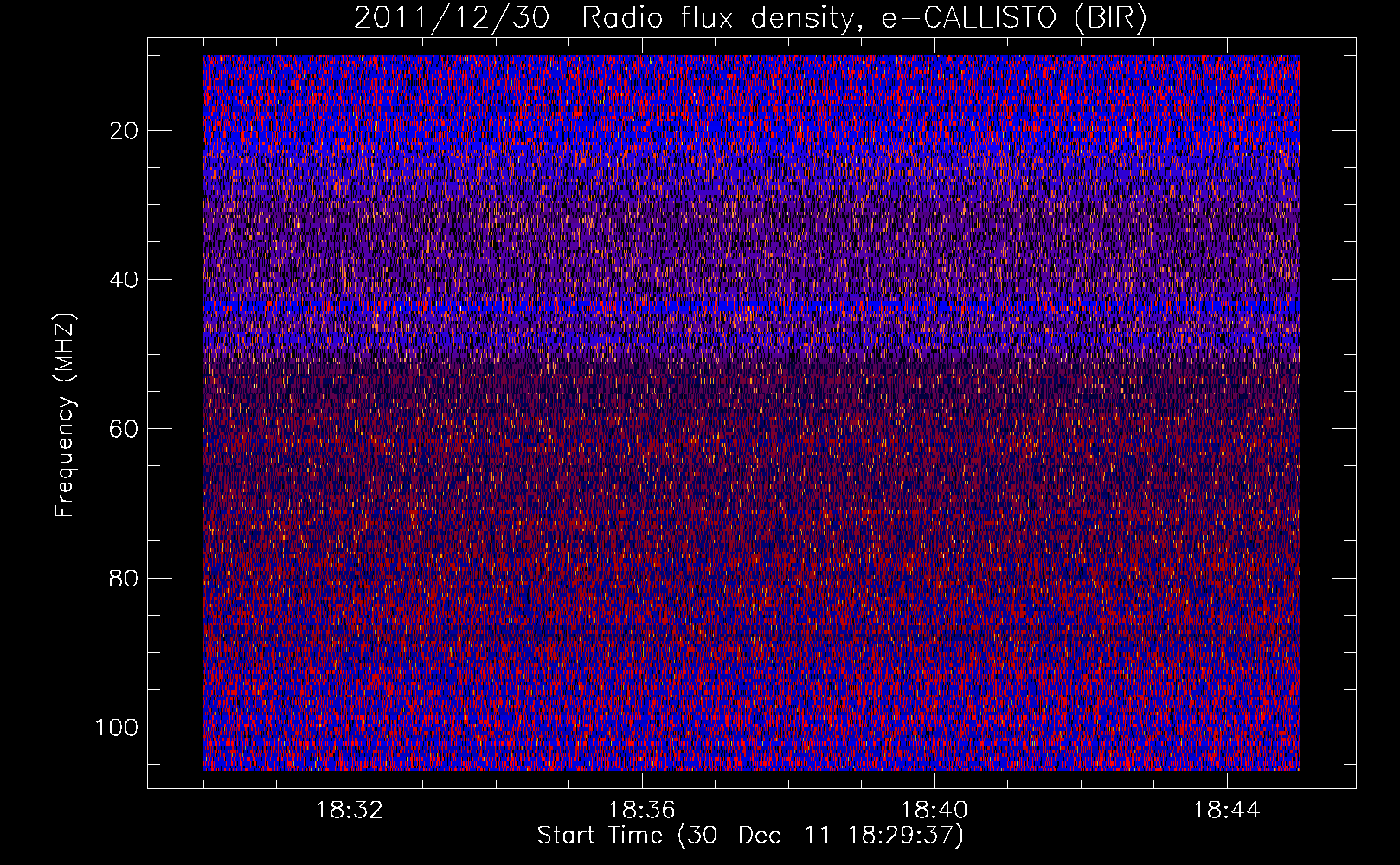
Task: Click the bright blue interference band near 43 MHz
Action: click(751, 305)
